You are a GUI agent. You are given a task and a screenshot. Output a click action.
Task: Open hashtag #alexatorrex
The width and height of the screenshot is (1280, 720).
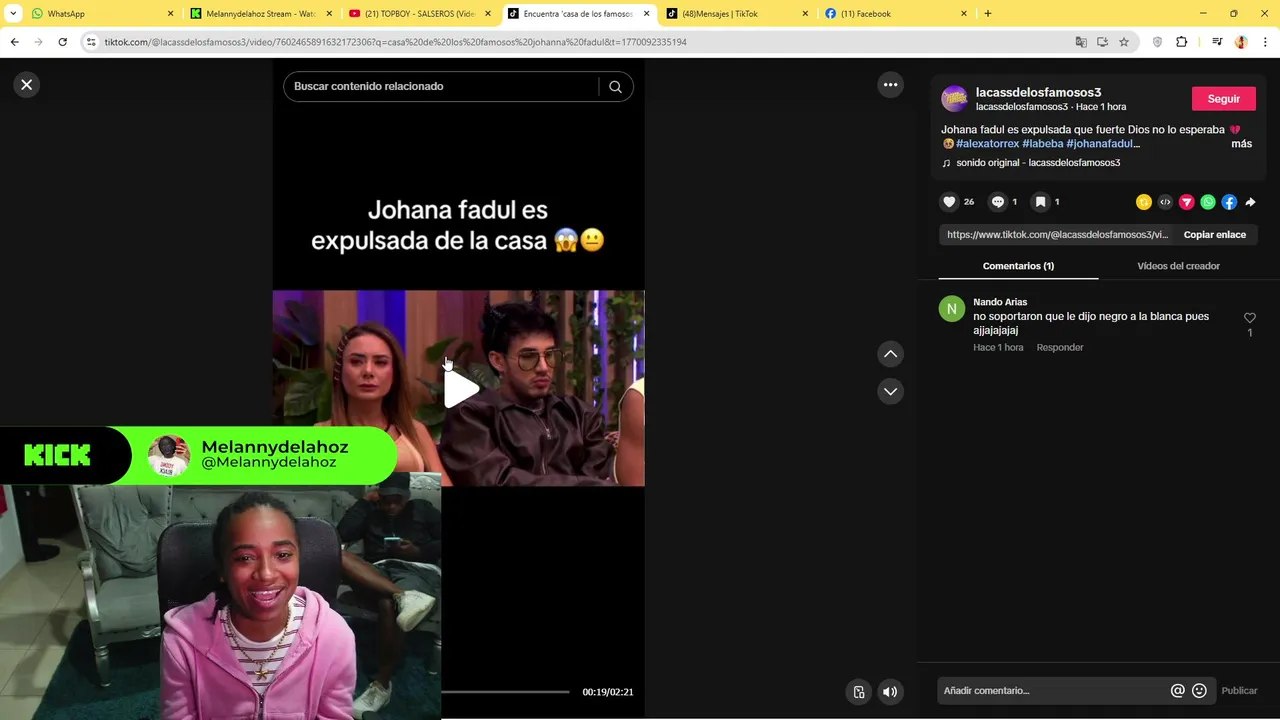(987, 144)
